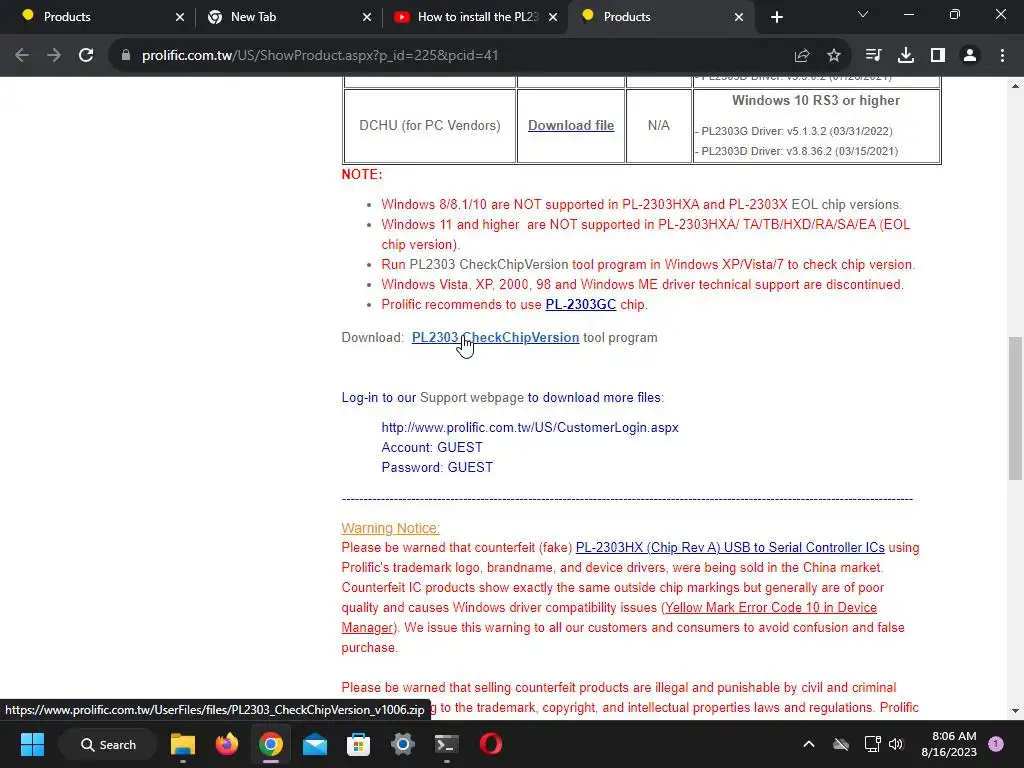
Task: Click the cloud sync tray icon
Action: [841, 744]
